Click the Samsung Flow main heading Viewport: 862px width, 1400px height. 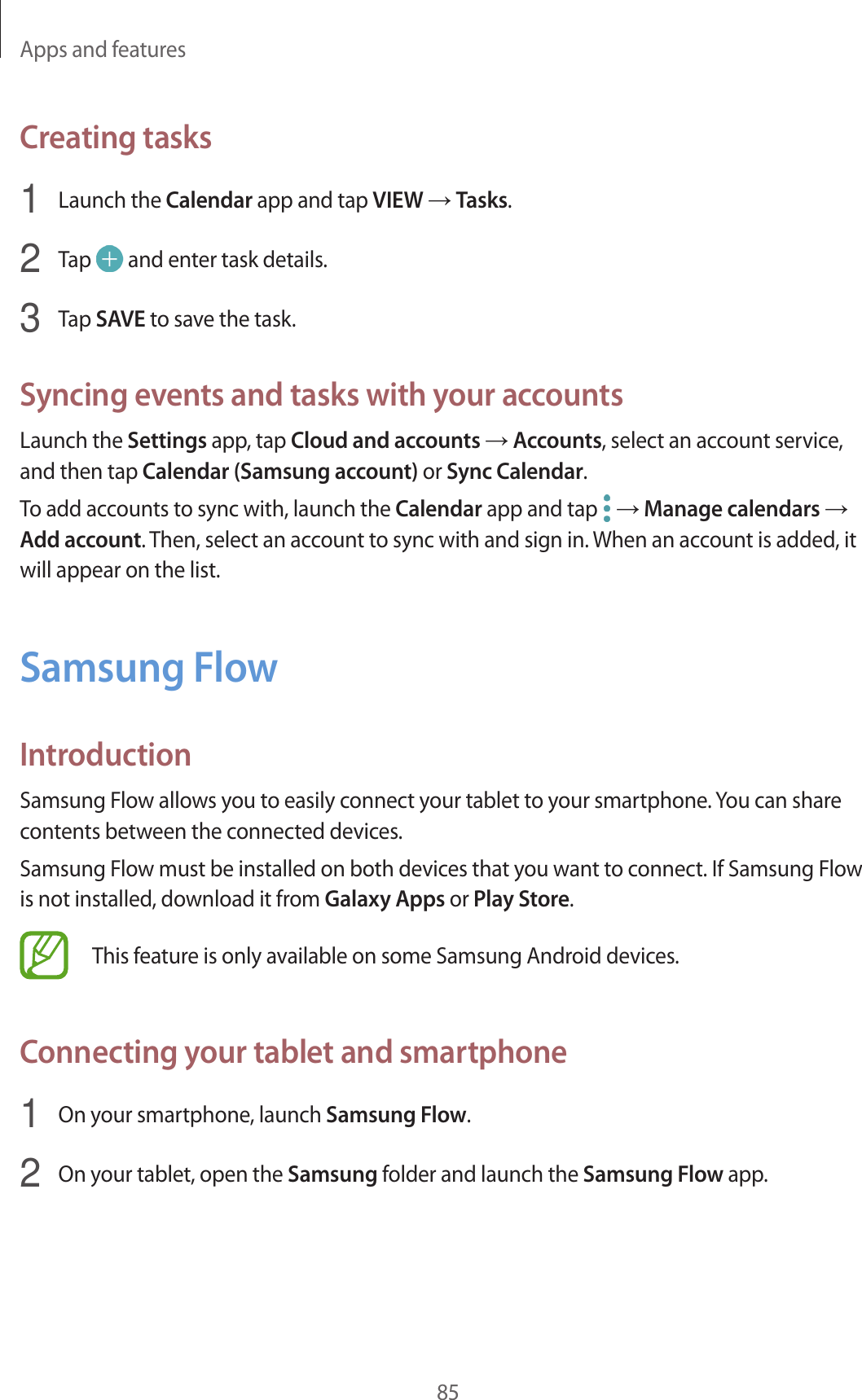148,668
